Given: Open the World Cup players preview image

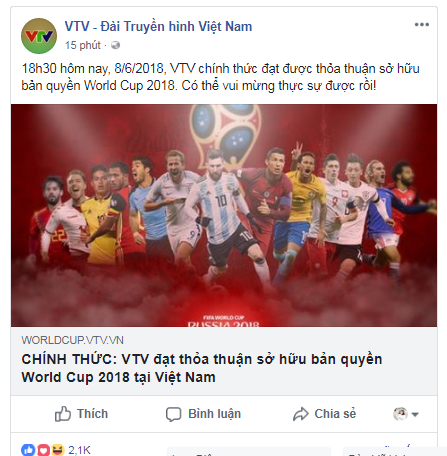Looking at the screenshot, I should click(x=224, y=215).
